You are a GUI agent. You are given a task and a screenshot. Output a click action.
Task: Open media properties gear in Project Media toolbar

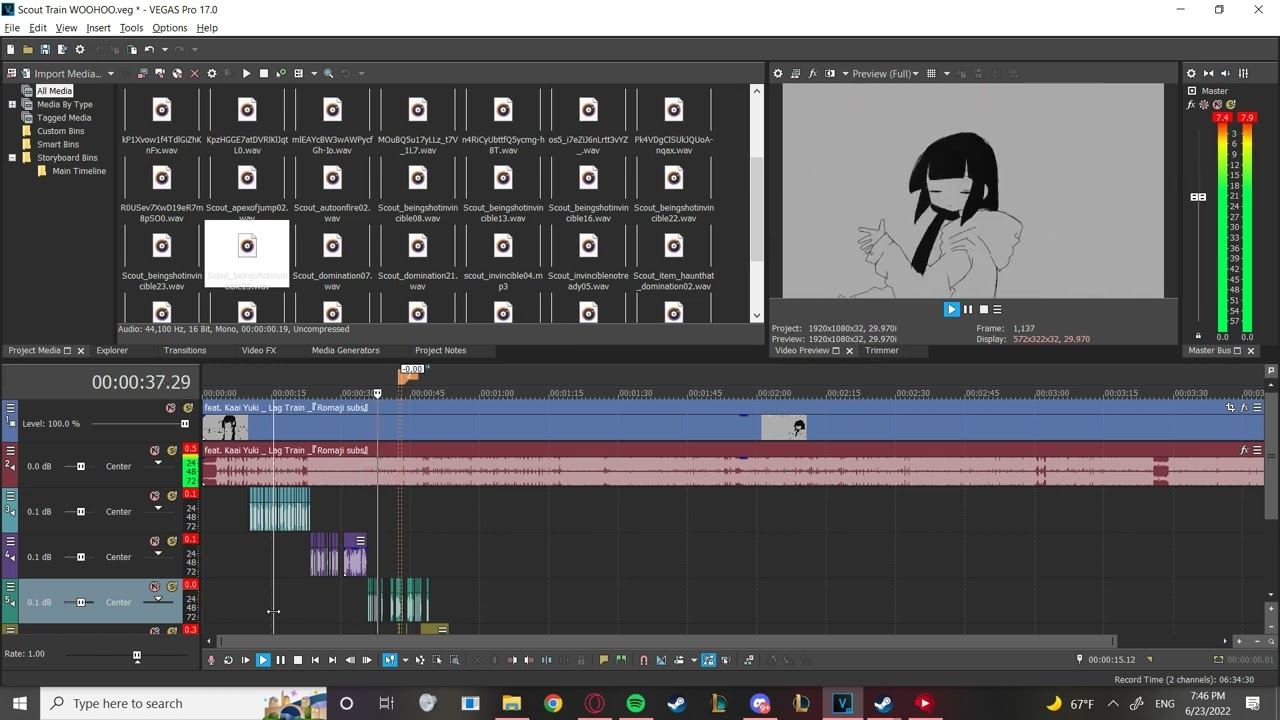211,73
